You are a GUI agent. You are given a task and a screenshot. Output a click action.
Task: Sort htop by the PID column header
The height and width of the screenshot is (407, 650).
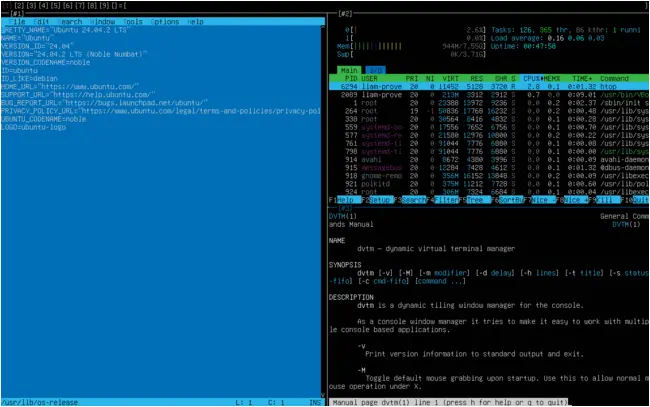[x=351, y=78]
